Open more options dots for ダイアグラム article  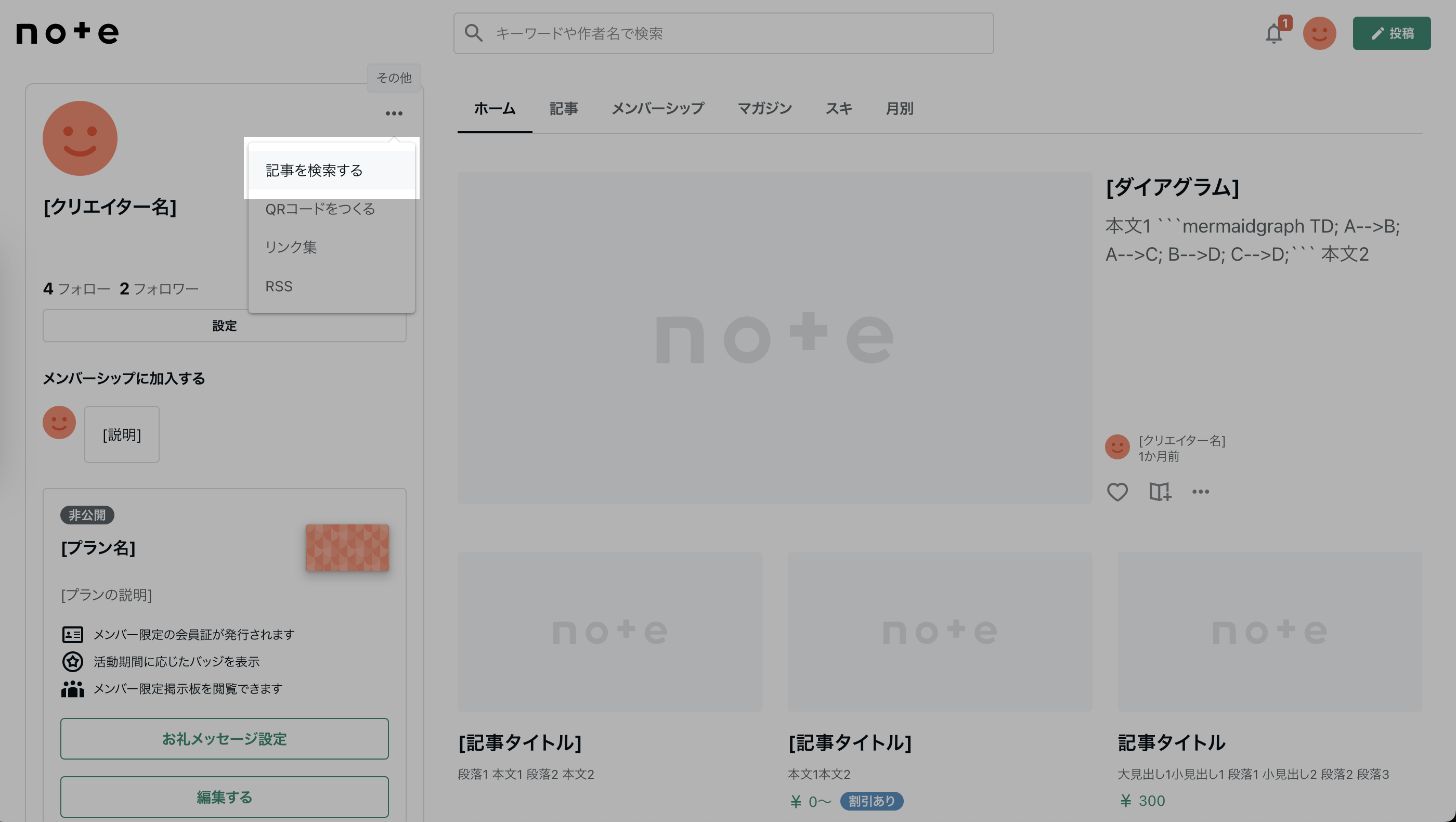[1201, 492]
